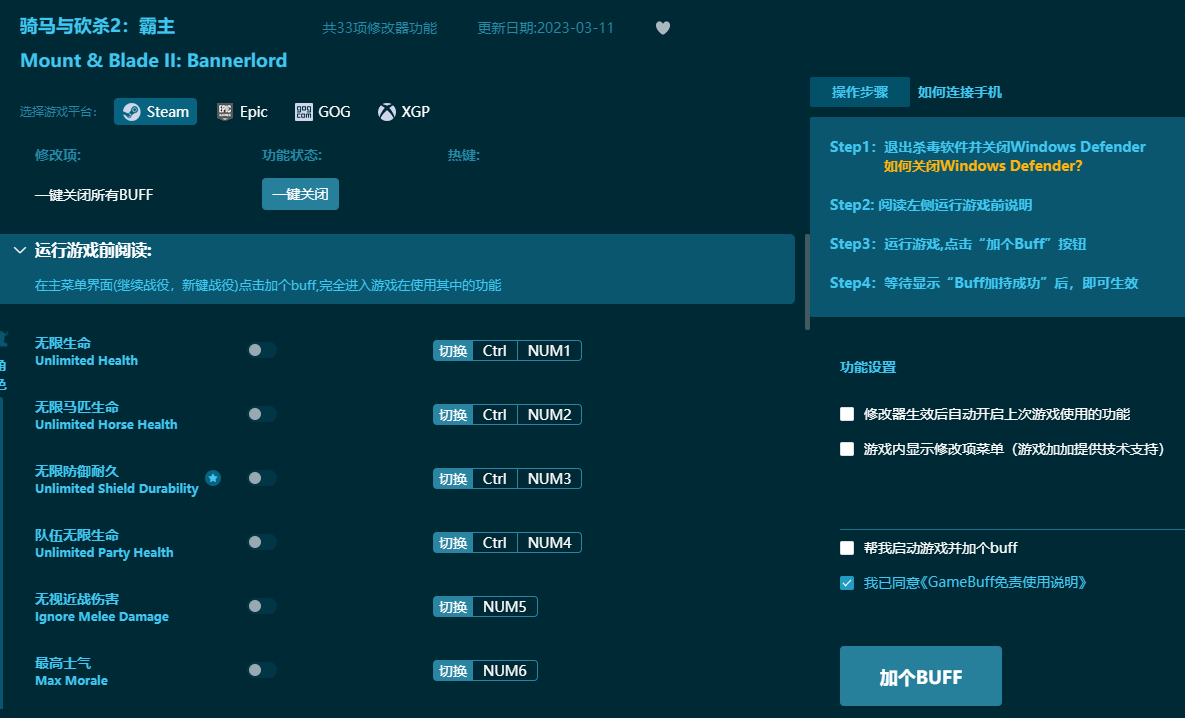Click the heart favorite icon

coord(663,28)
